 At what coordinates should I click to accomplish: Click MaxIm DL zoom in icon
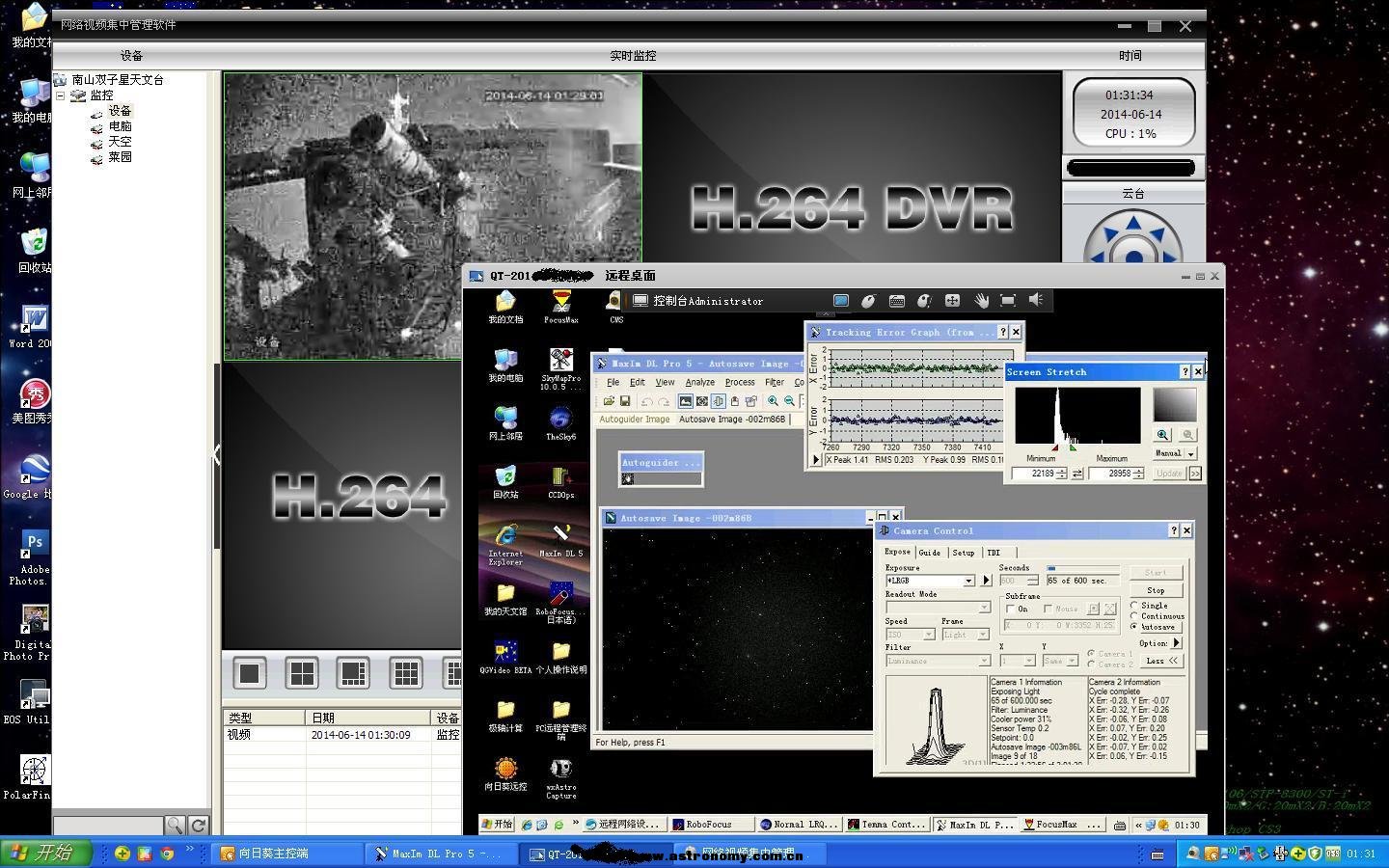coord(773,401)
